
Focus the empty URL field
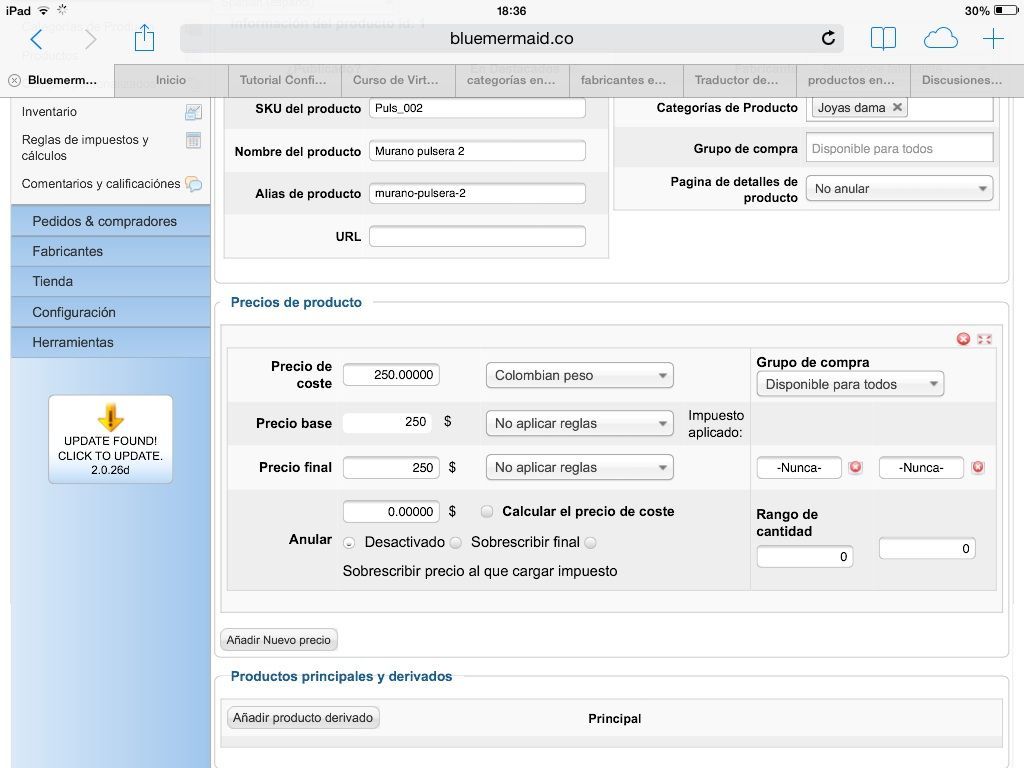tap(477, 236)
